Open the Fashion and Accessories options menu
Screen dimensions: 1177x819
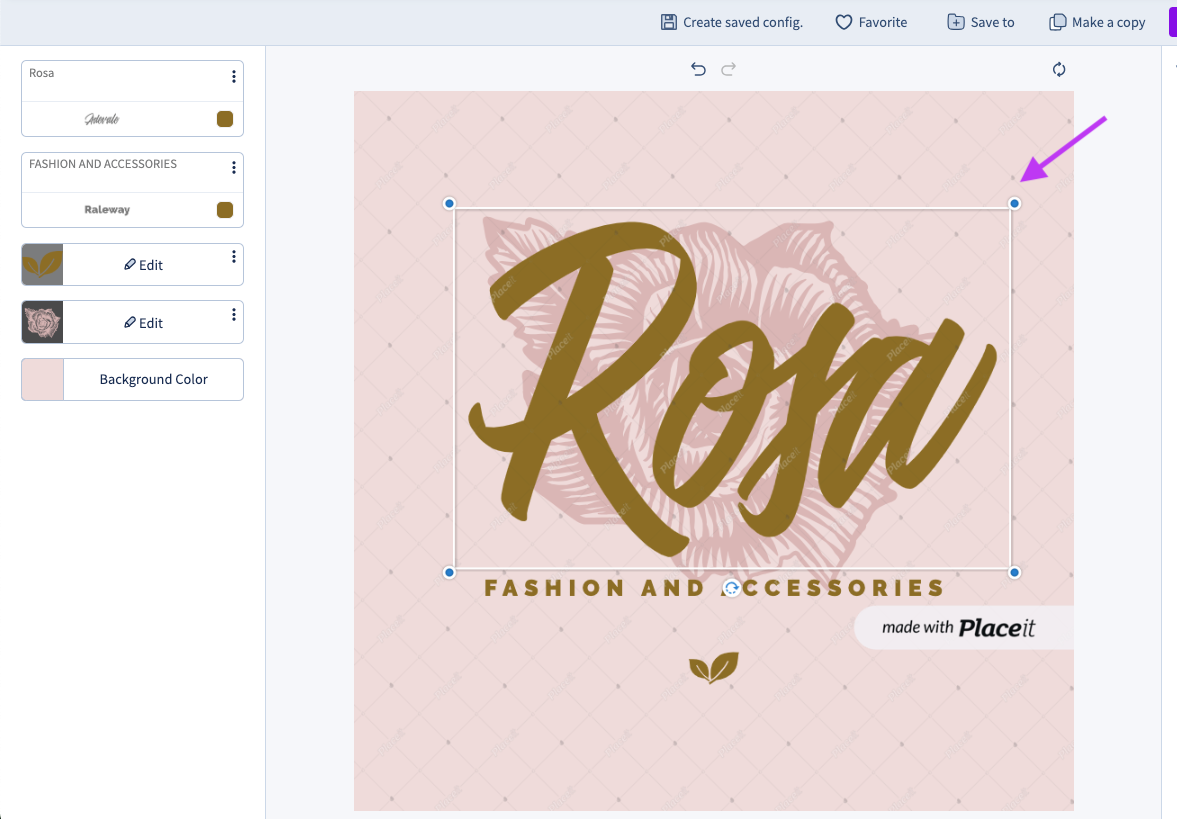click(234, 168)
